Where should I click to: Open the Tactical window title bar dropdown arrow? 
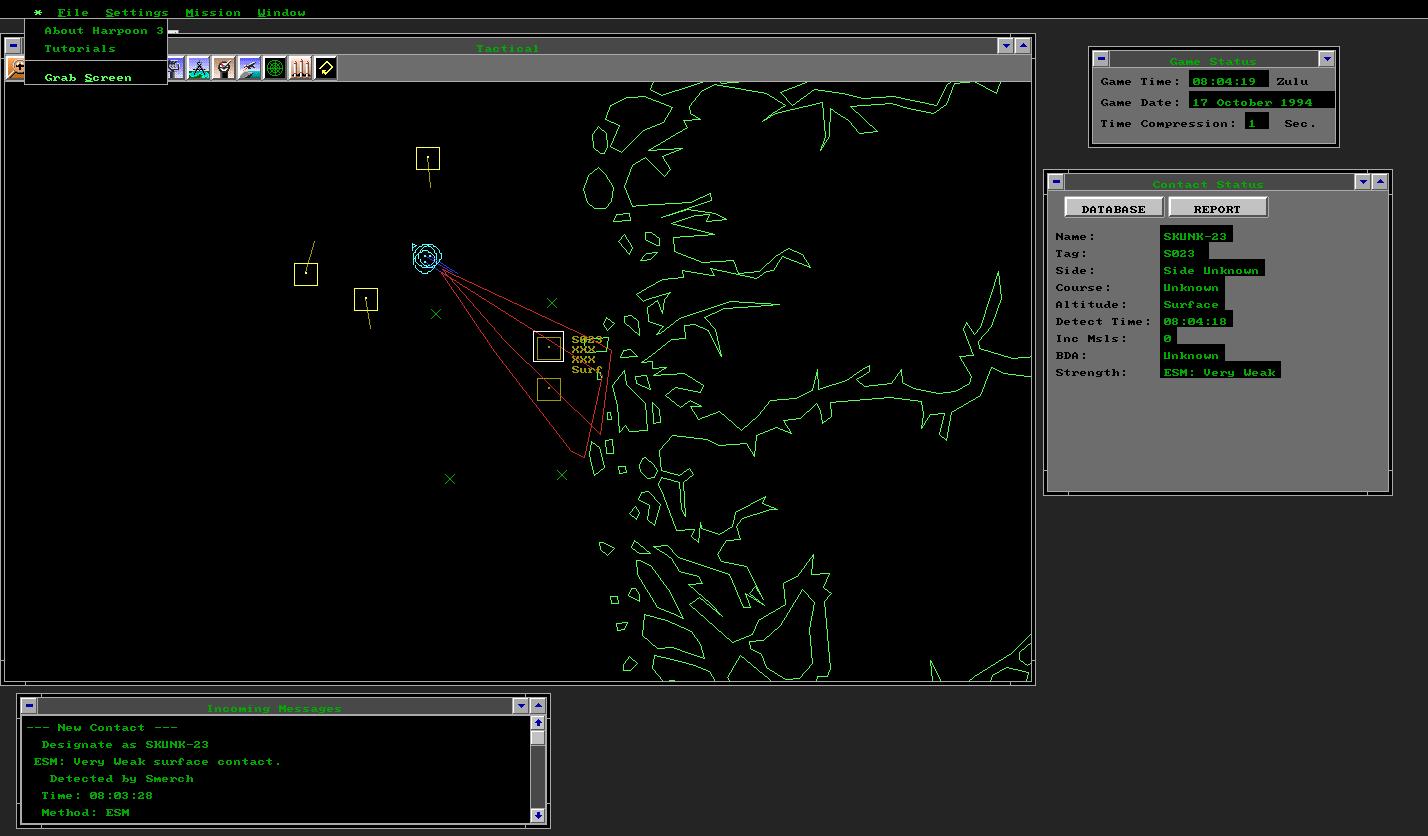point(1006,45)
